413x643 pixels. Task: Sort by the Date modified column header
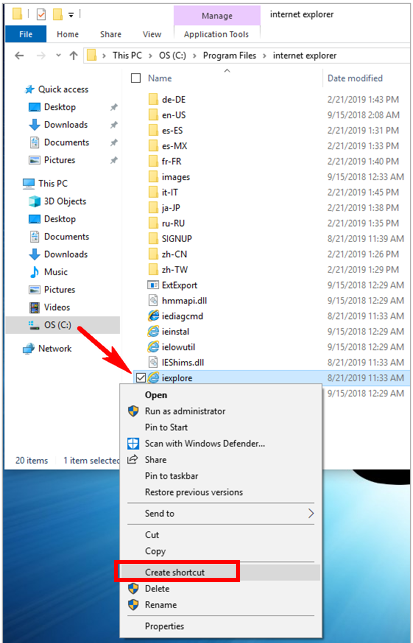click(x=355, y=78)
